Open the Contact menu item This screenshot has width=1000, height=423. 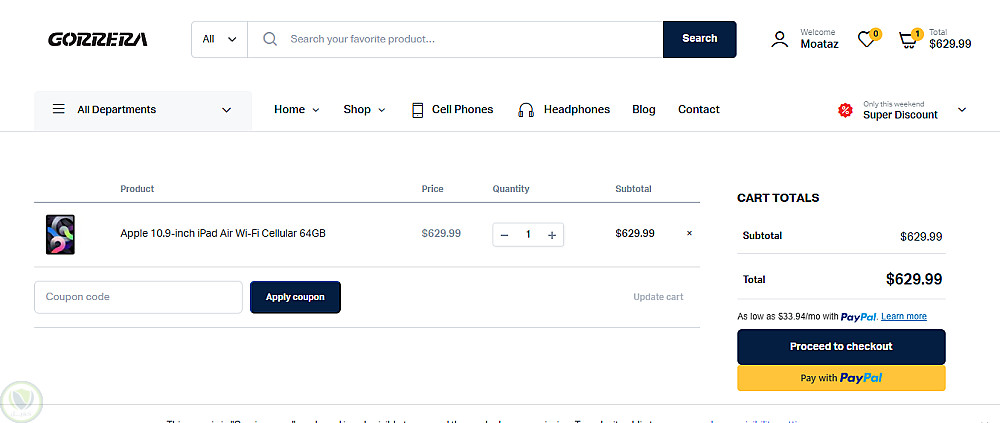point(699,109)
